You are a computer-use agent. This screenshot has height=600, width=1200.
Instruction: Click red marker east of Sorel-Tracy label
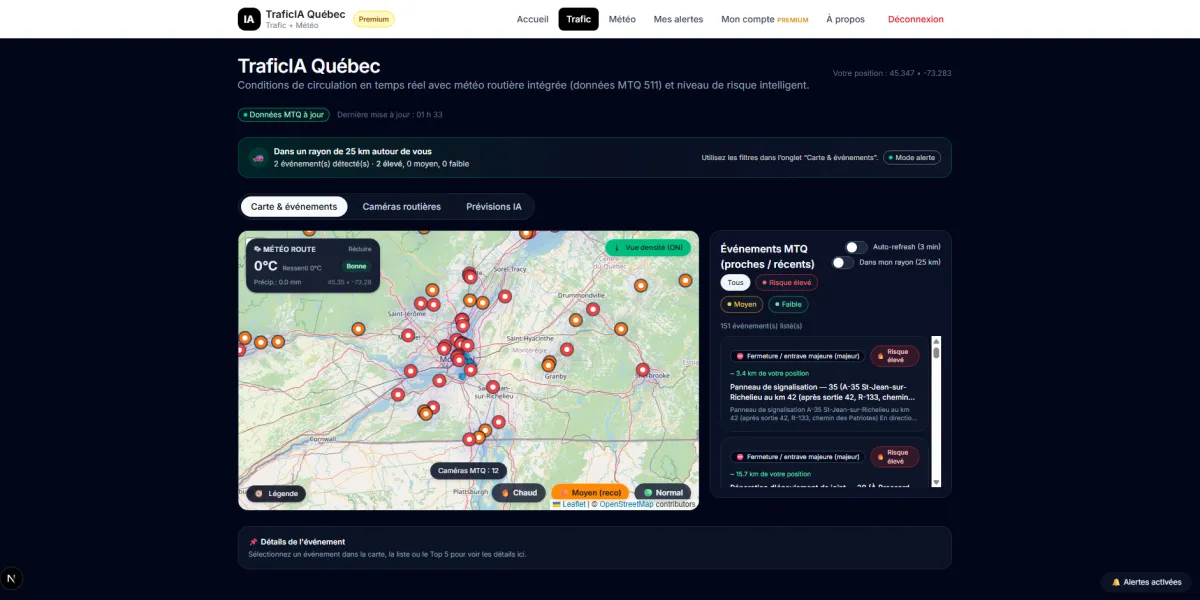coord(505,297)
